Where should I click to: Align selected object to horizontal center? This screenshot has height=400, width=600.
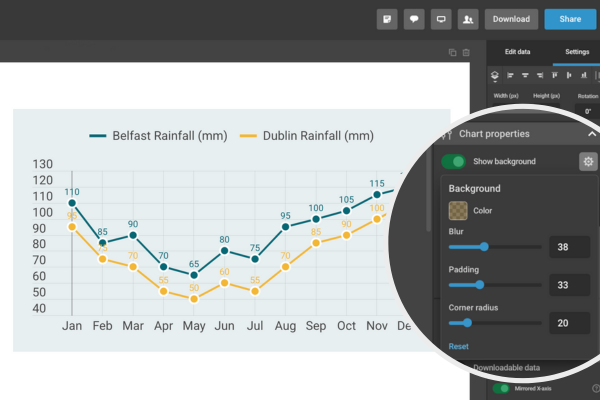click(x=525, y=75)
